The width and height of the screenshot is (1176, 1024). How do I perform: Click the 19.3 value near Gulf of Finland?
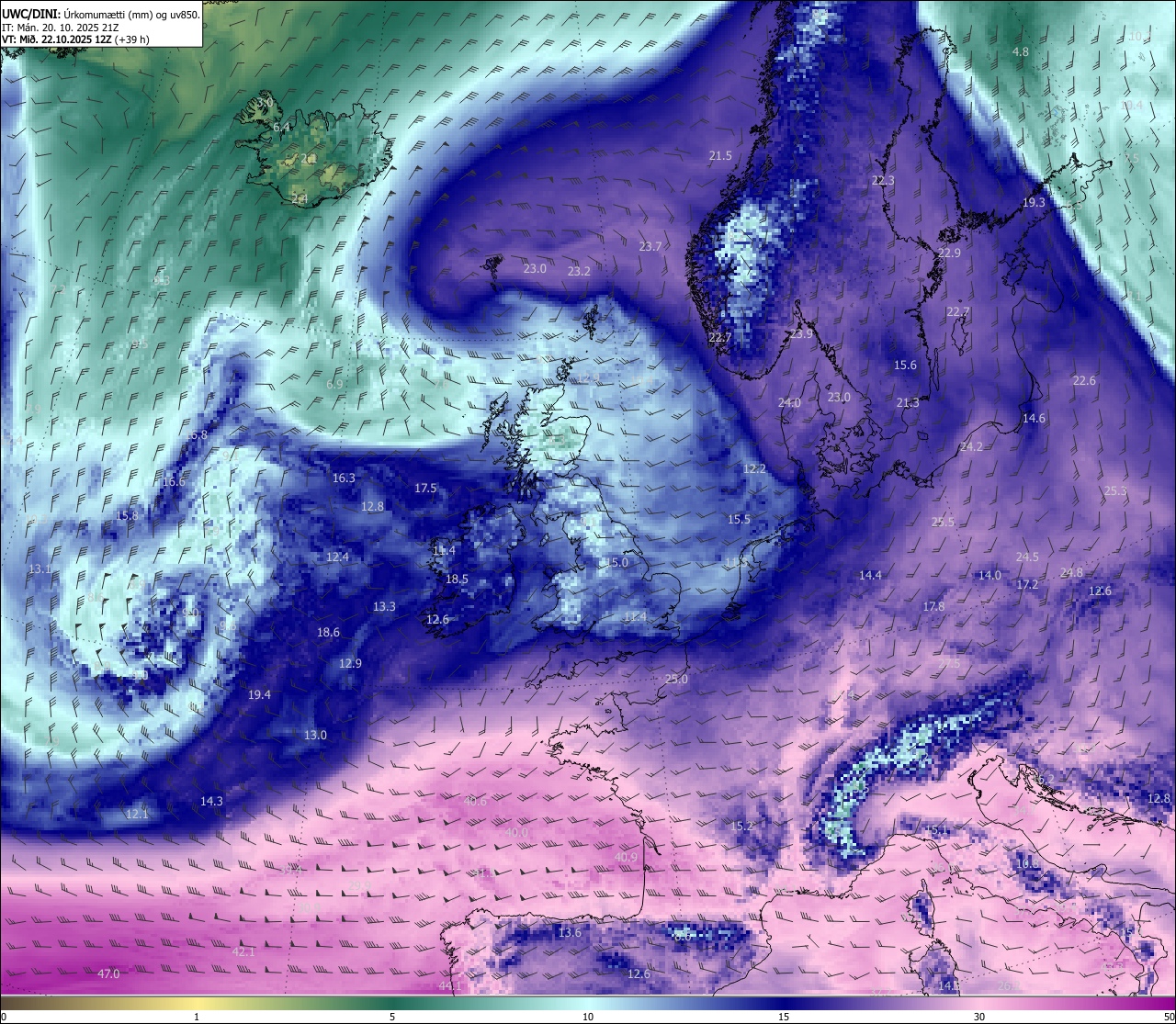click(x=1034, y=202)
